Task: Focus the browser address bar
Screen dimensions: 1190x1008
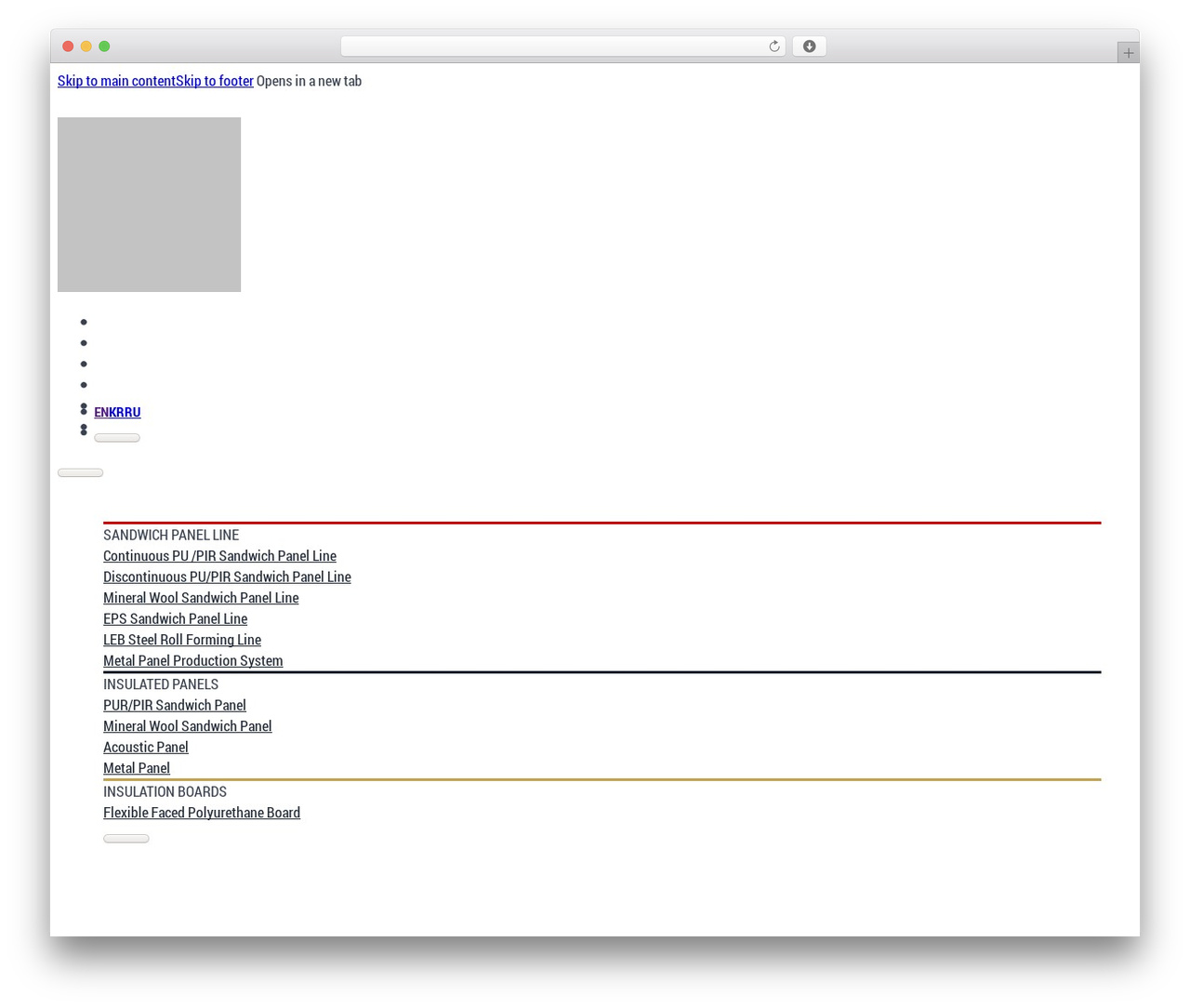Action: pos(562,46)
